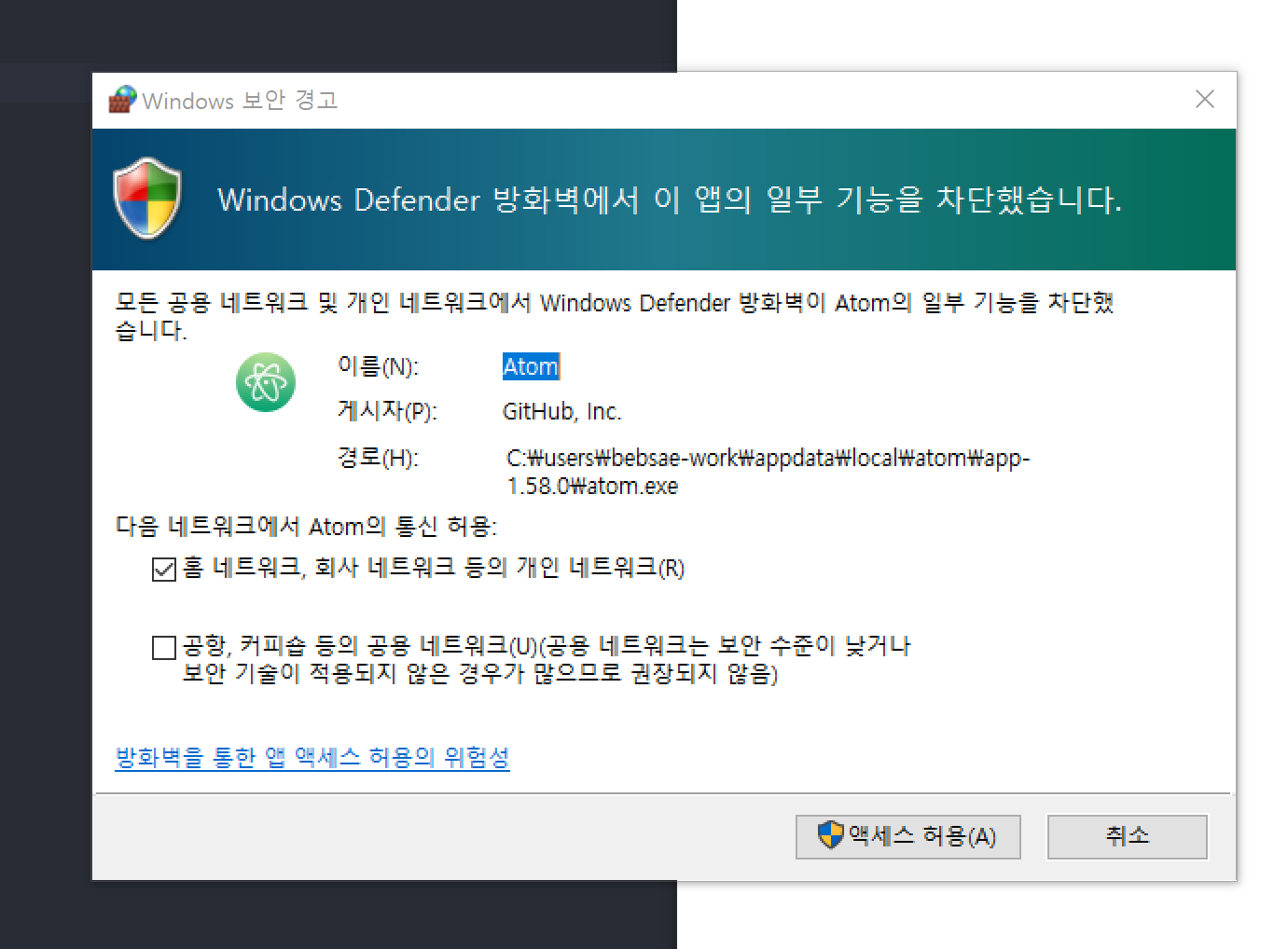The image size is (1288, 949).
Task: Click the firewall brick icon in title bar
Action: click(122, 99)
